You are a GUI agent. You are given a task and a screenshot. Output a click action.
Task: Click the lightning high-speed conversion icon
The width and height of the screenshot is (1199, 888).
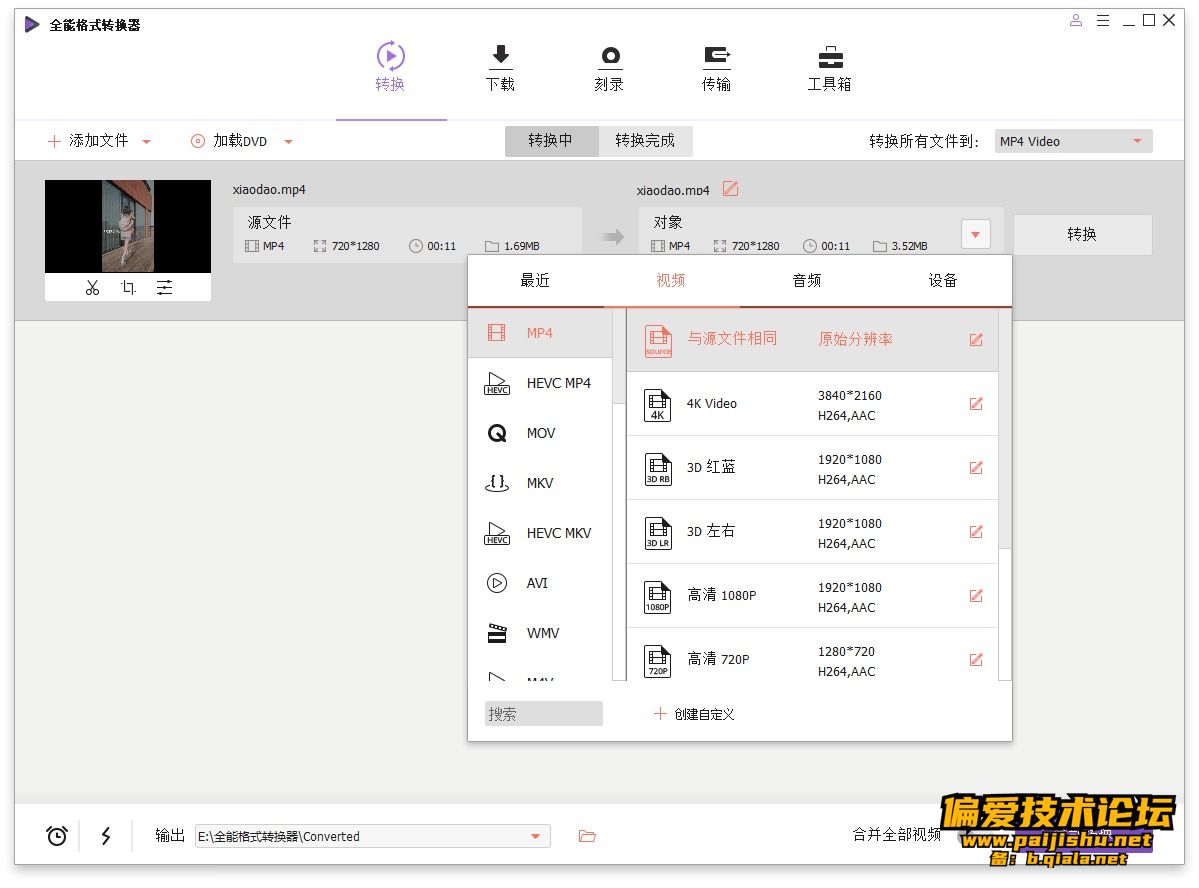(x=106, y=836)
